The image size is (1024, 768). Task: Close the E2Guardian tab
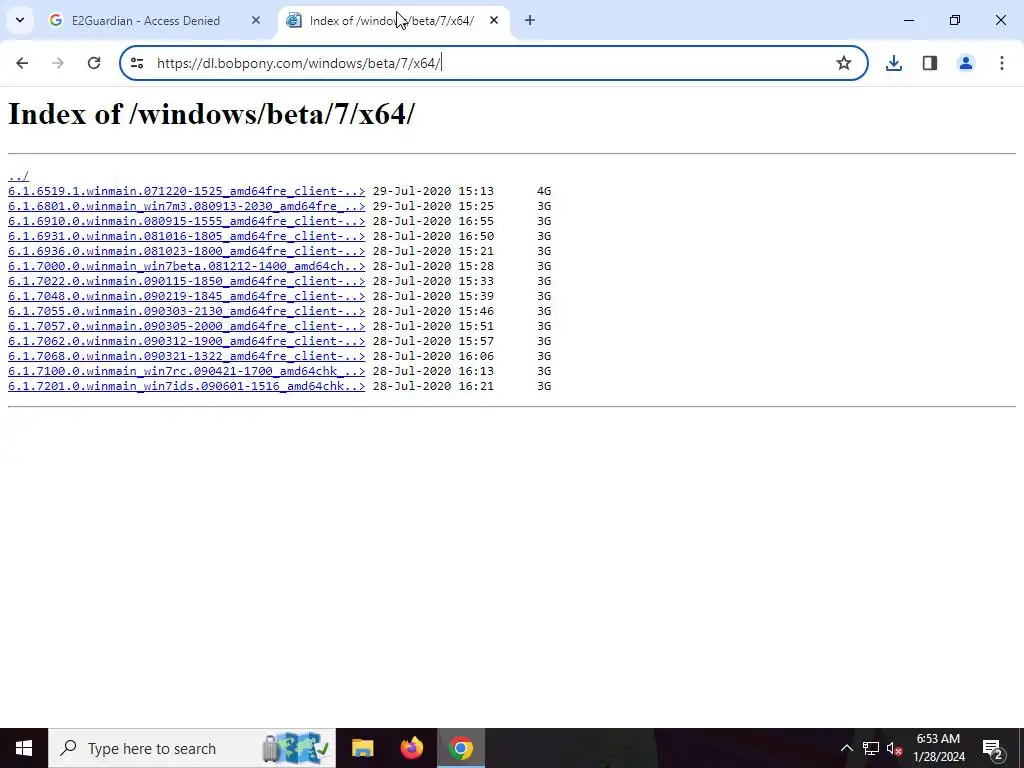pyautogui.click(x=256, y=20)
